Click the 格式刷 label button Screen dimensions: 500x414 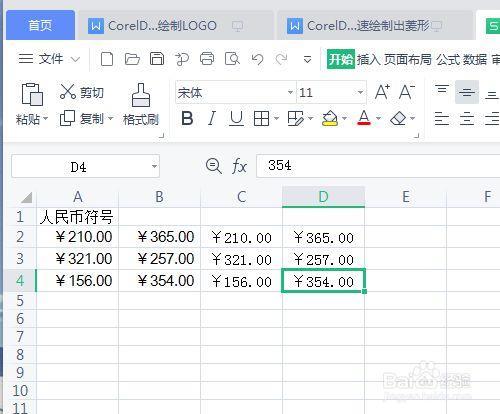[x=141, y=119]
